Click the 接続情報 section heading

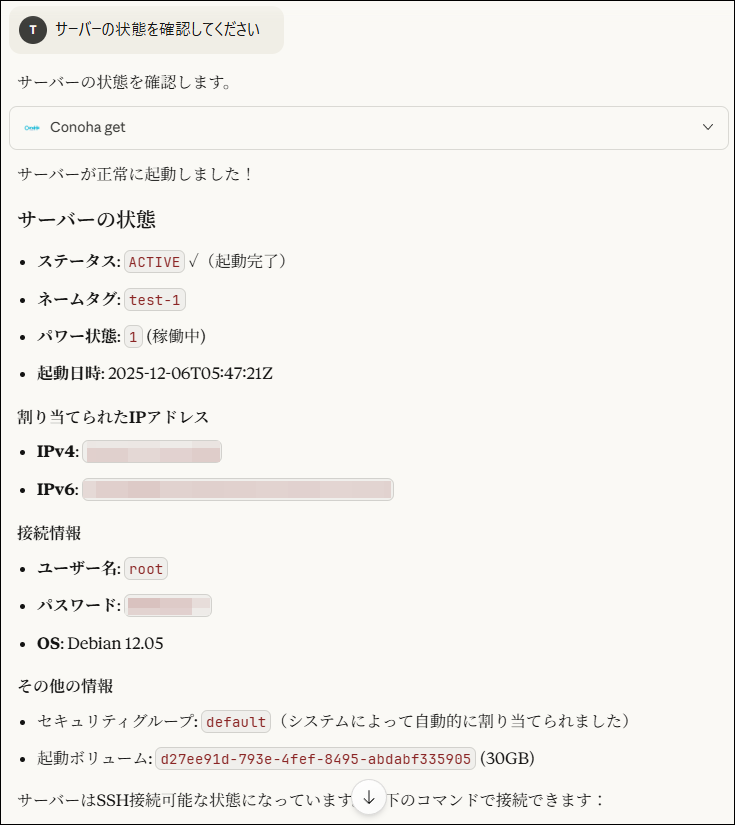tap(51, 533)
